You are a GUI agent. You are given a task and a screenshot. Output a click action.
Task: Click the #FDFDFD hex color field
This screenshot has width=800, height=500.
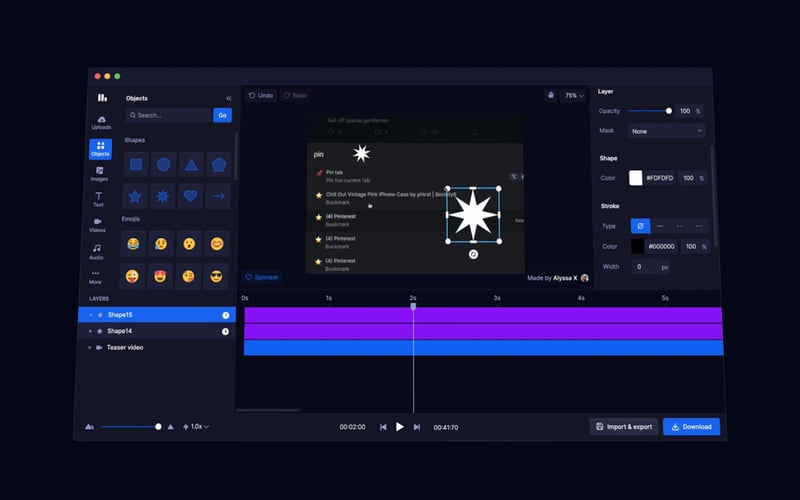(x=660, y=178)
